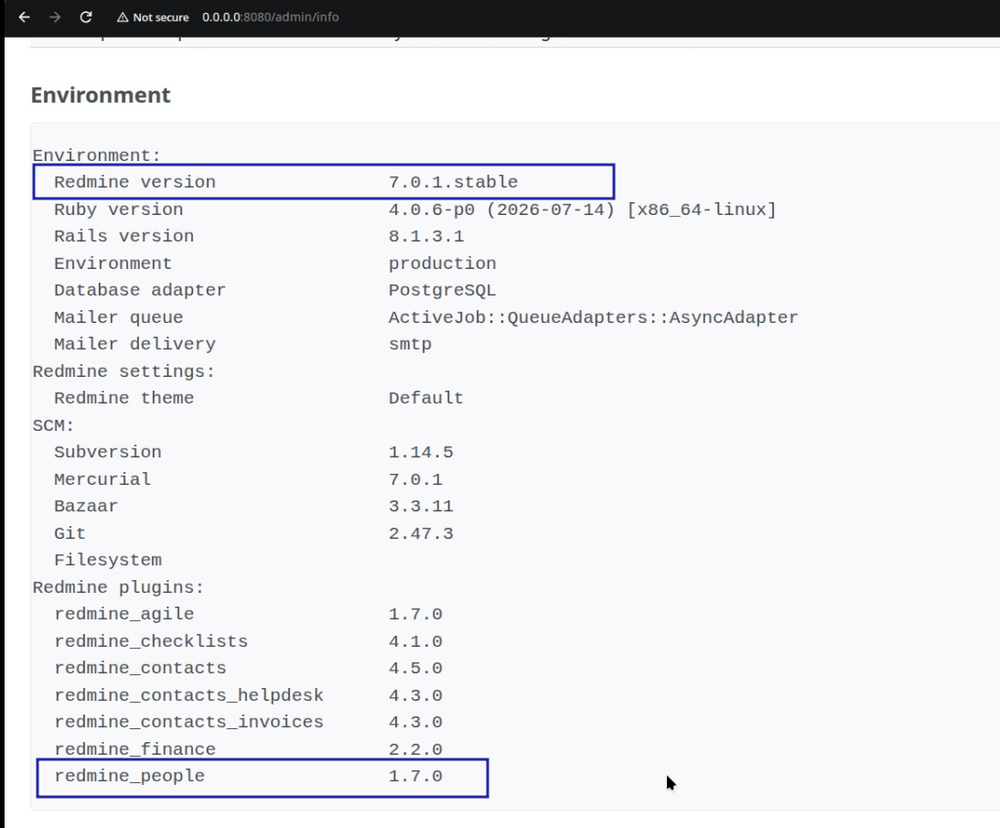Select the 'Mailer queue' label

pyautogui.click(x=119, y=318)
